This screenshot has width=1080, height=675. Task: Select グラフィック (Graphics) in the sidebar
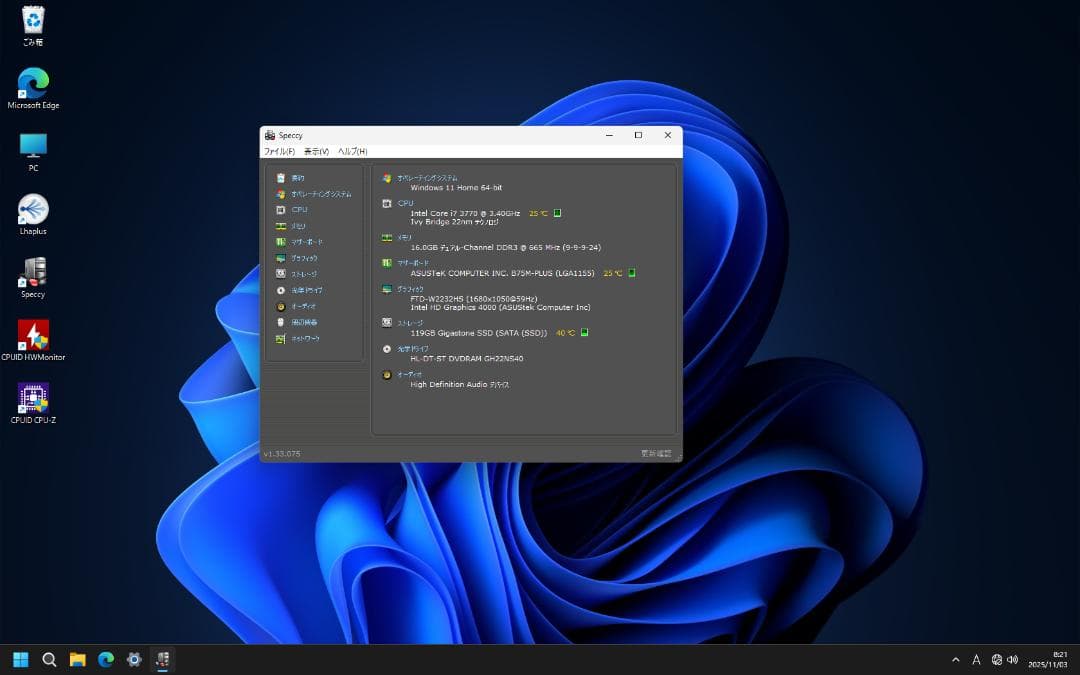pyautogui.click(x=304, y=258)
